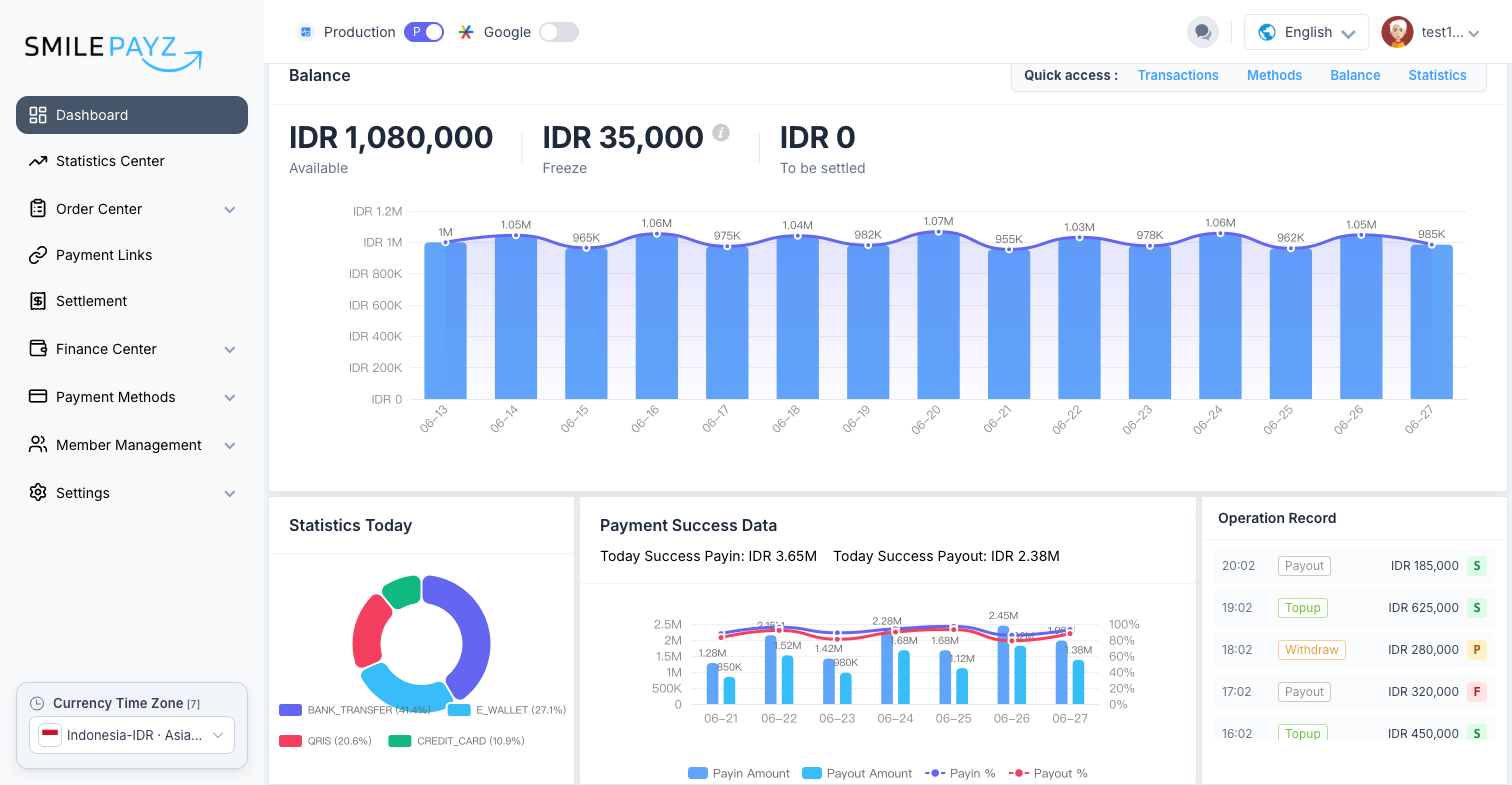Click the Google colored star icon
The width and height of the screenshot is (1512, 785).
(466, 32)
